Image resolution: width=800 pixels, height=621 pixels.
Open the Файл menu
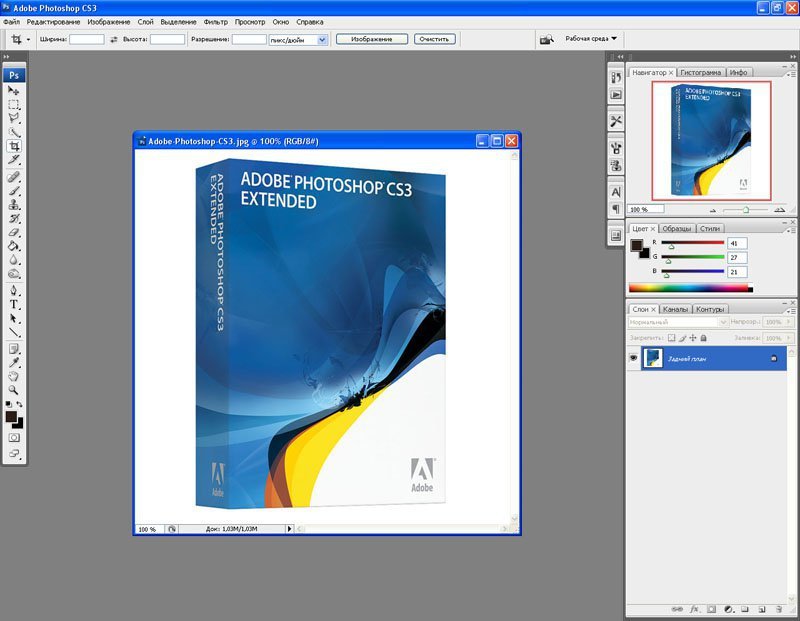pos(11,22)
